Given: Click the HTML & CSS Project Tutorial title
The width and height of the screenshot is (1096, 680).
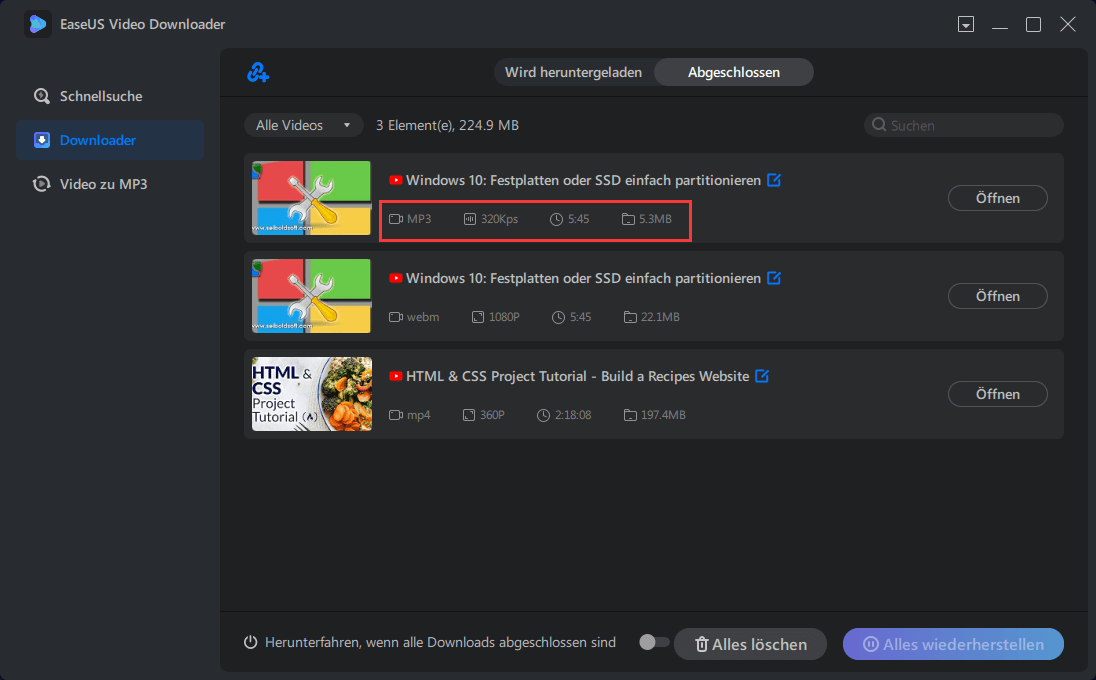Looking at the screenshot, I should [x=577, y=376].
